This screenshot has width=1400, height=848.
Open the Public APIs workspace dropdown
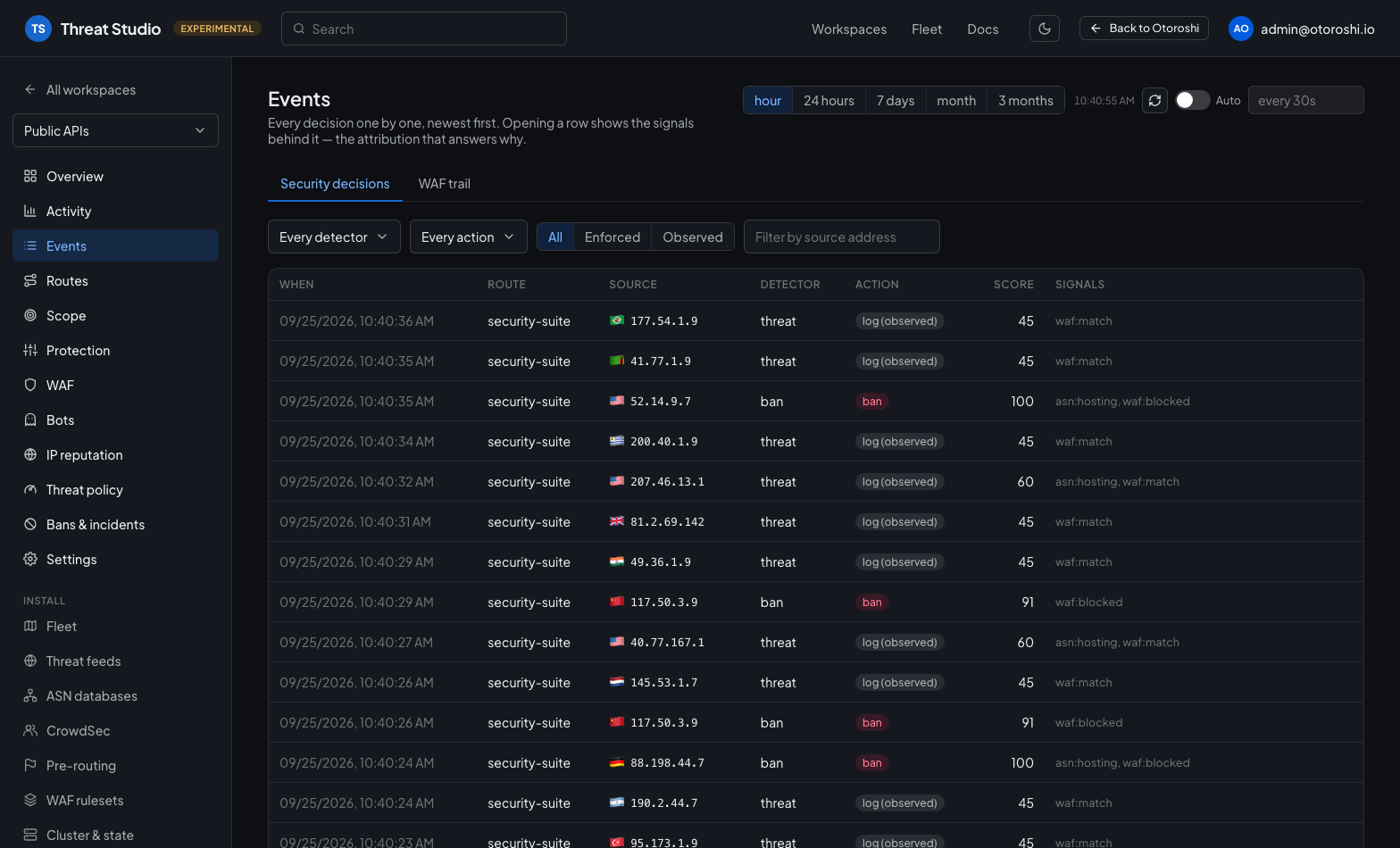click(115, 130)
